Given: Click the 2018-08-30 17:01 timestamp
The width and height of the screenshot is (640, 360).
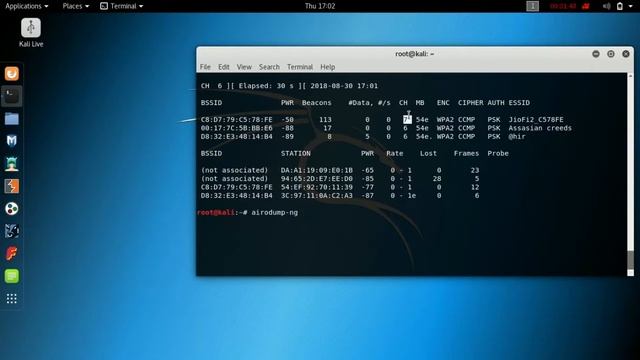Looking at the screenshot, I should click(344, 86).
